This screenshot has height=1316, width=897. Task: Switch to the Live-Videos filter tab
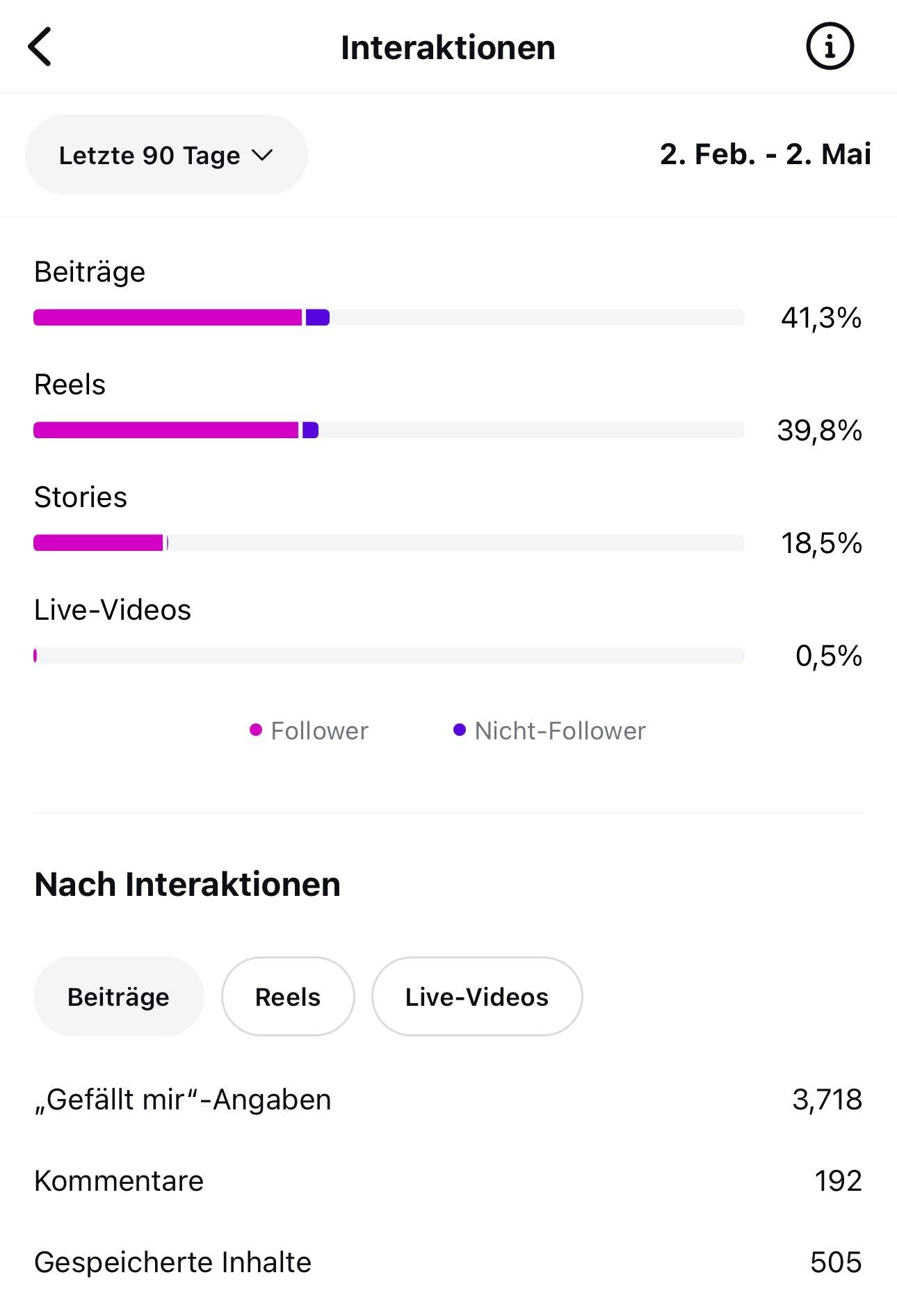477,997
